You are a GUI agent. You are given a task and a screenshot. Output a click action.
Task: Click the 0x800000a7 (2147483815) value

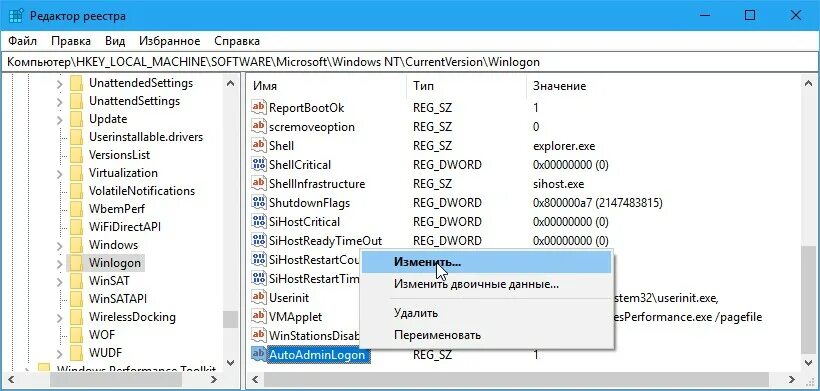click(598, 203)
